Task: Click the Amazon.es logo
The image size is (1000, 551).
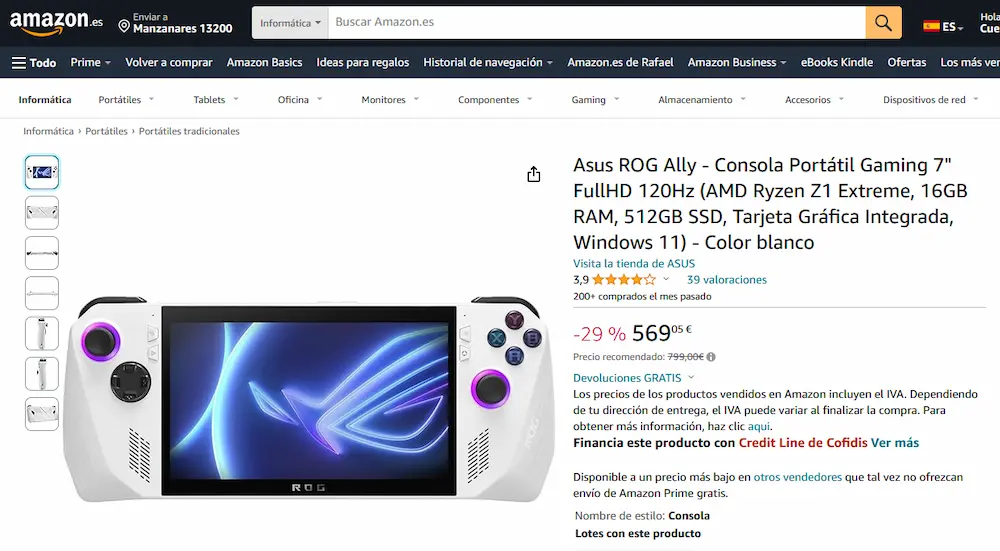Action: pyautogui.click(x=56, y=22)
